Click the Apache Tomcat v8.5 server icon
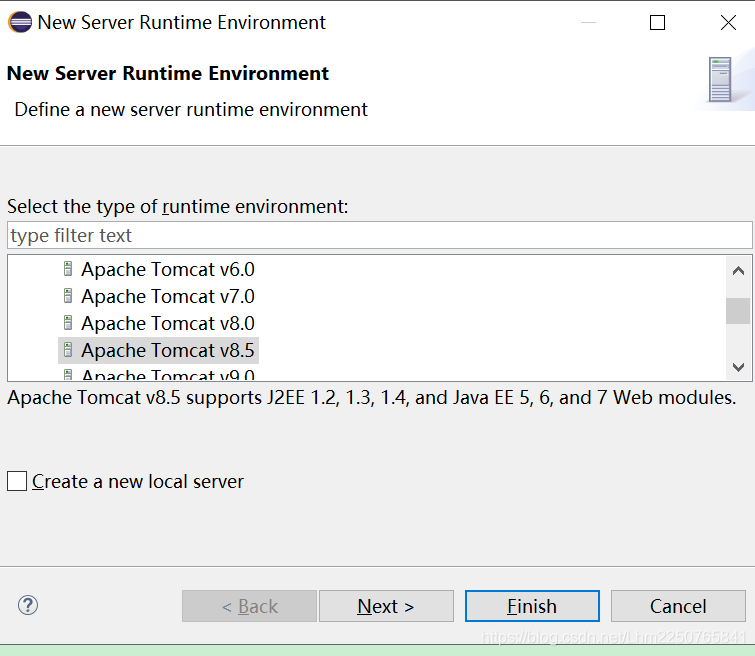This screenshot has height=656, width=755. (x=68, y=350)
